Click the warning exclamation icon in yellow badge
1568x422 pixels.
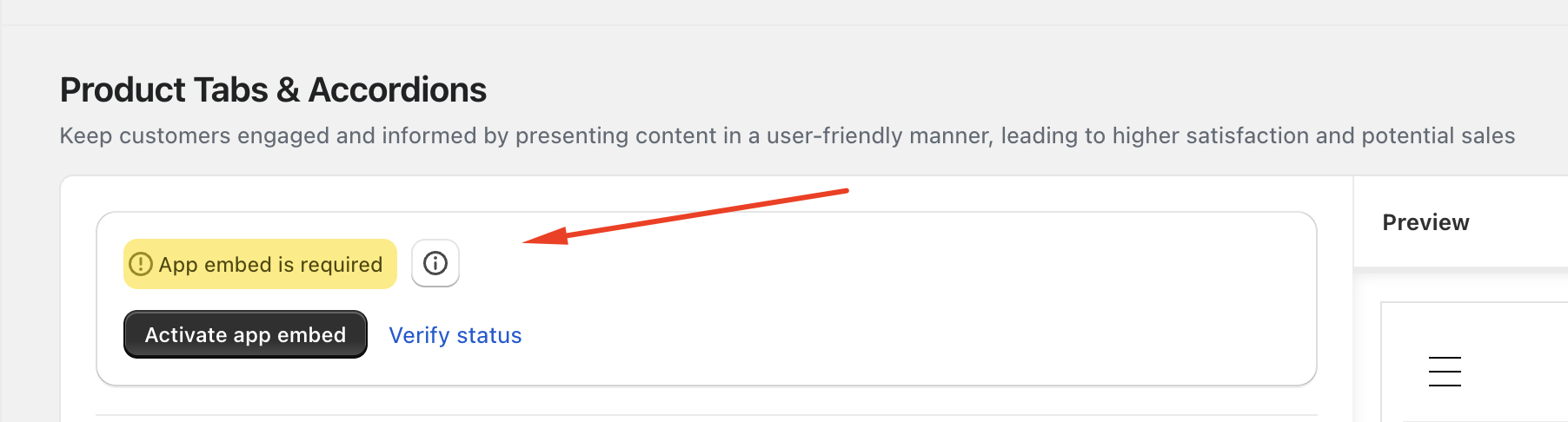click(141, 264)
